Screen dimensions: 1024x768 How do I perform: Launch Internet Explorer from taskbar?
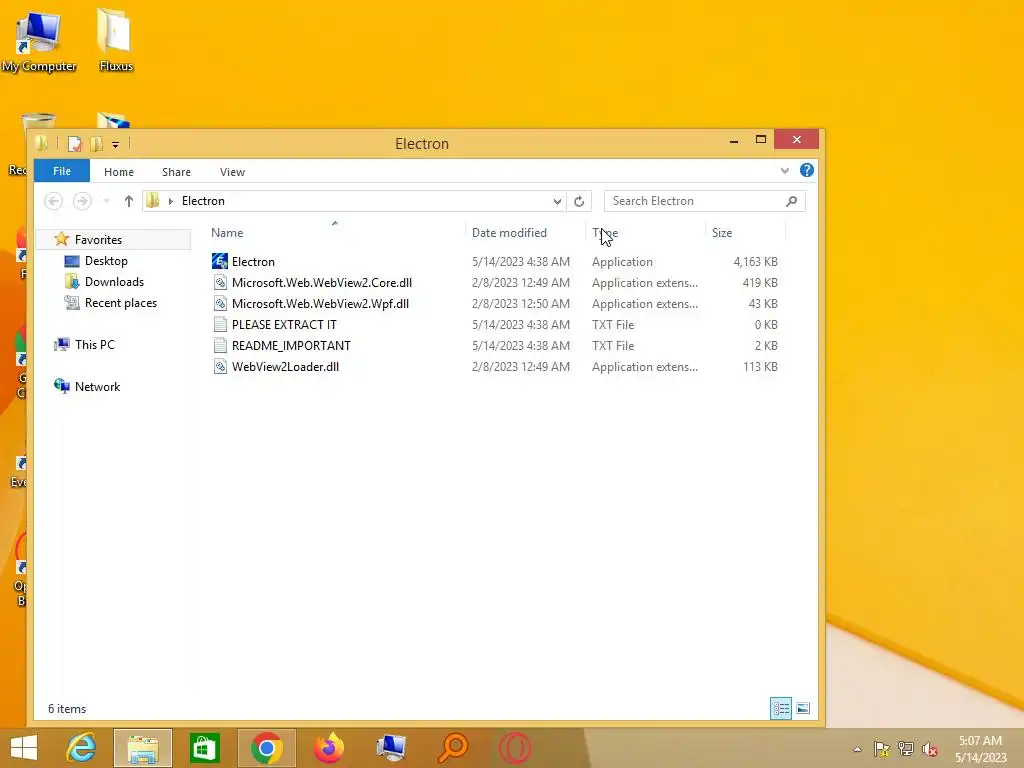82,748
